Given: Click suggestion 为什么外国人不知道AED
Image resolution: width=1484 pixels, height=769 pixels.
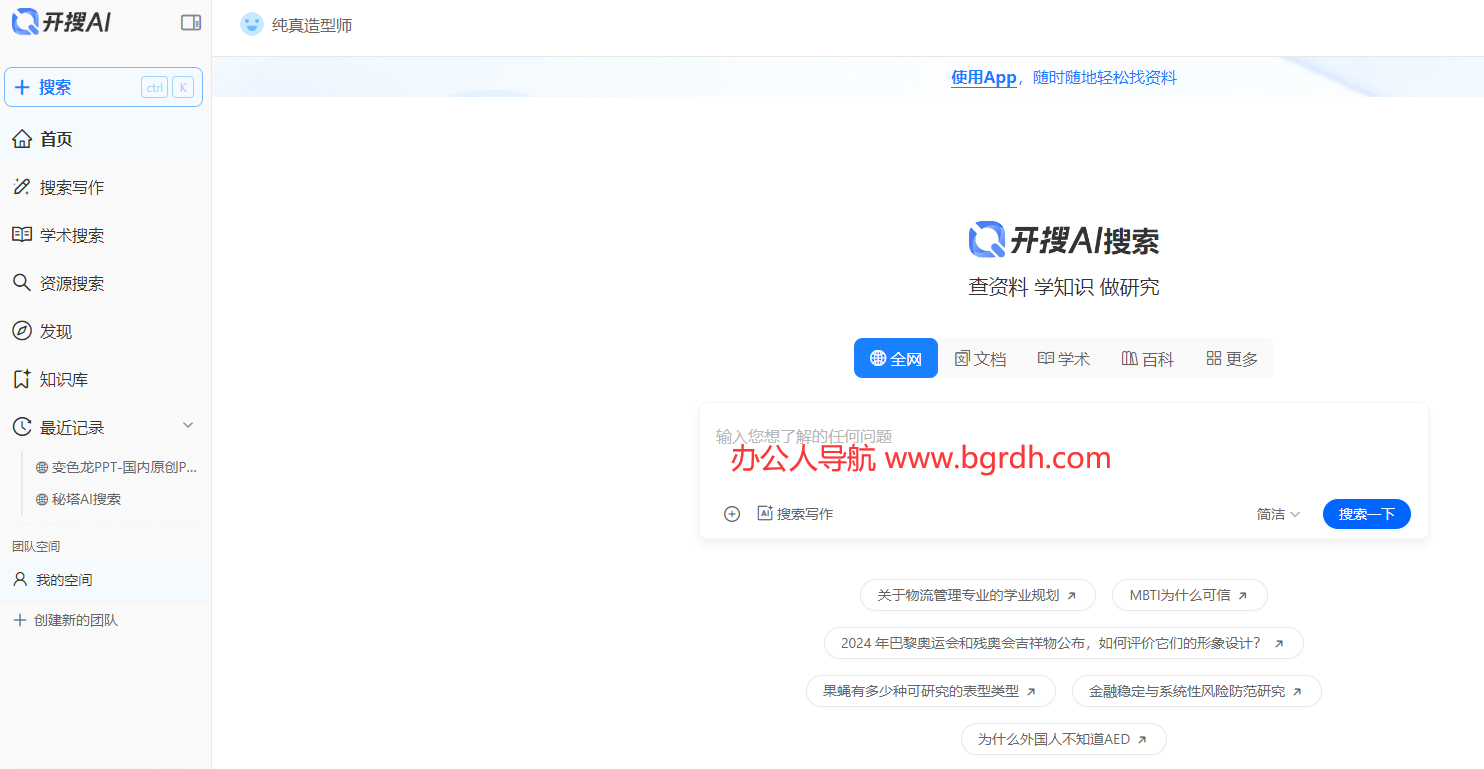Looking at the screenshot, I should coord(1063,739).
